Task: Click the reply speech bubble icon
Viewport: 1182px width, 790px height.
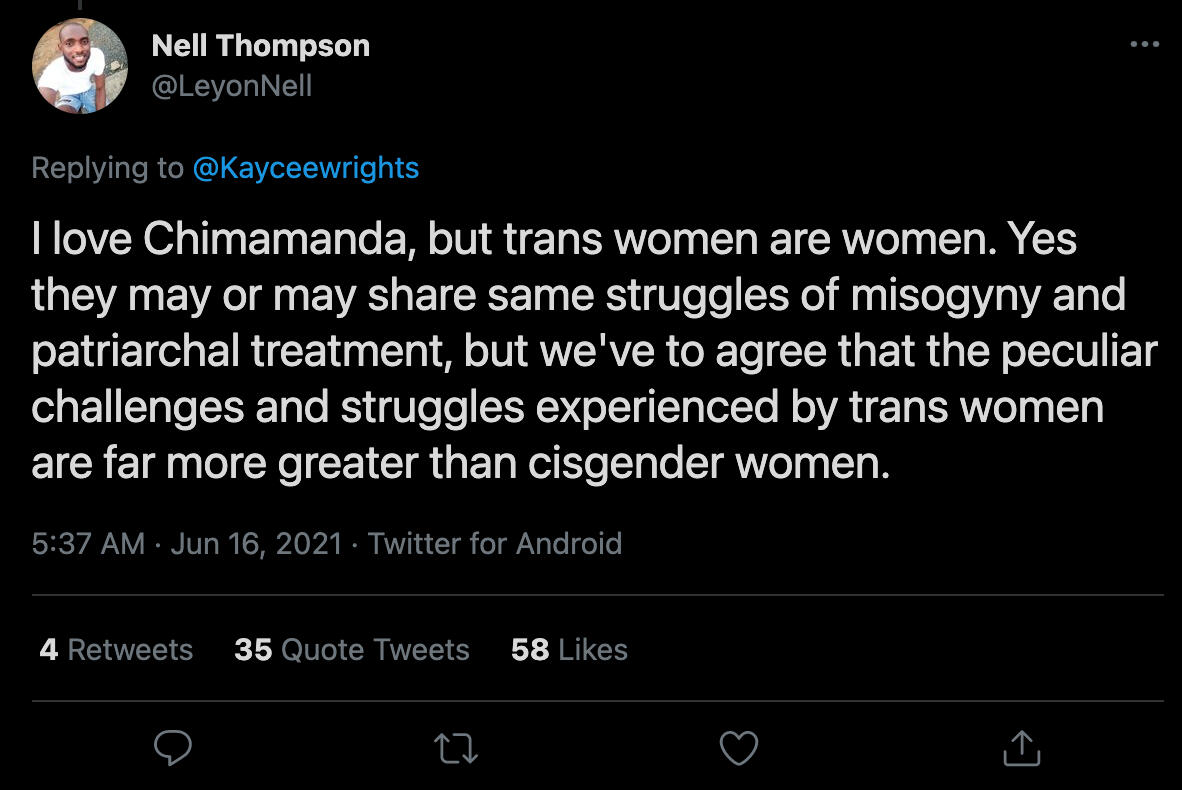Action: coord(173,748)
